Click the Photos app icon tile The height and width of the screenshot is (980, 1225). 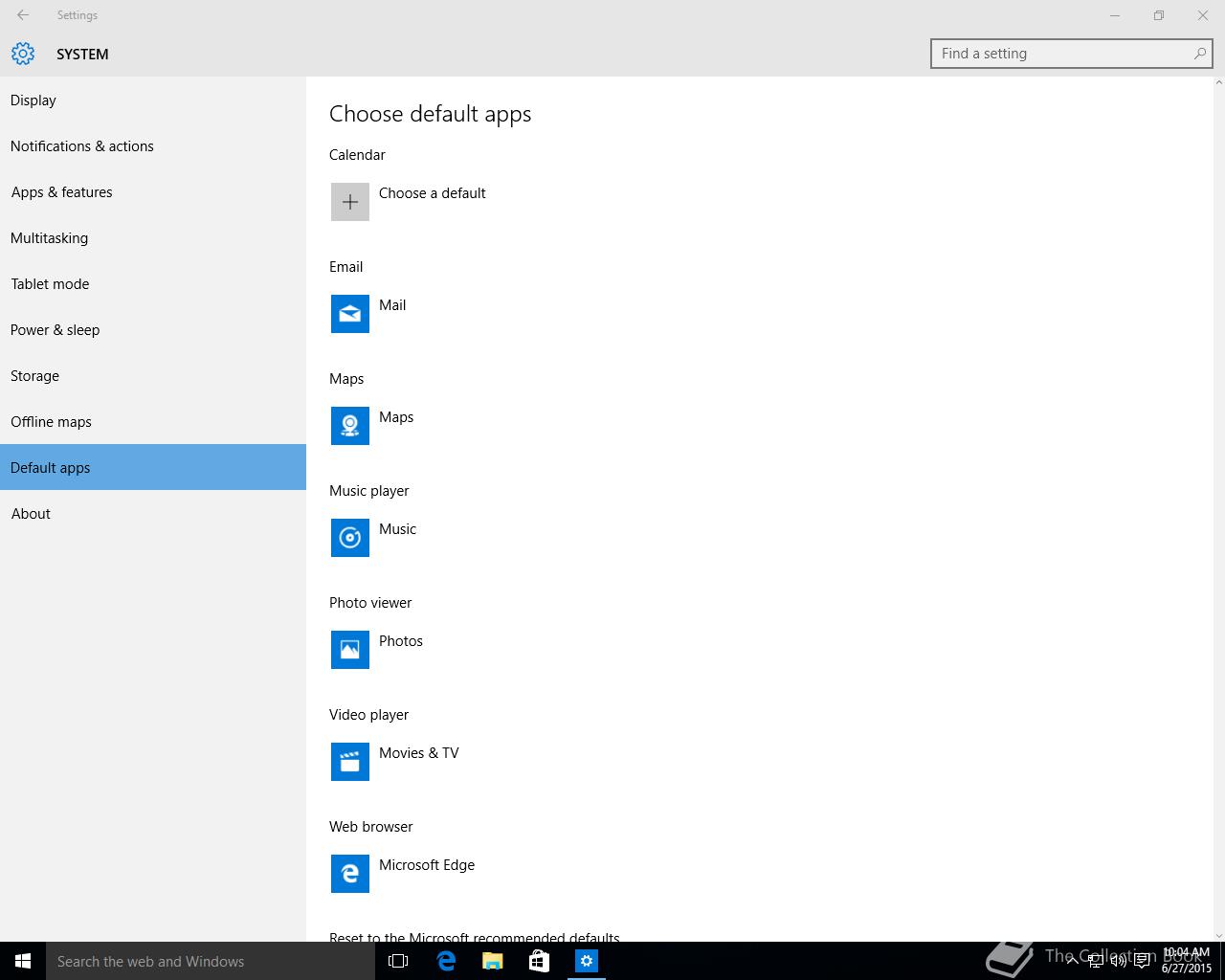click(350, 650)
